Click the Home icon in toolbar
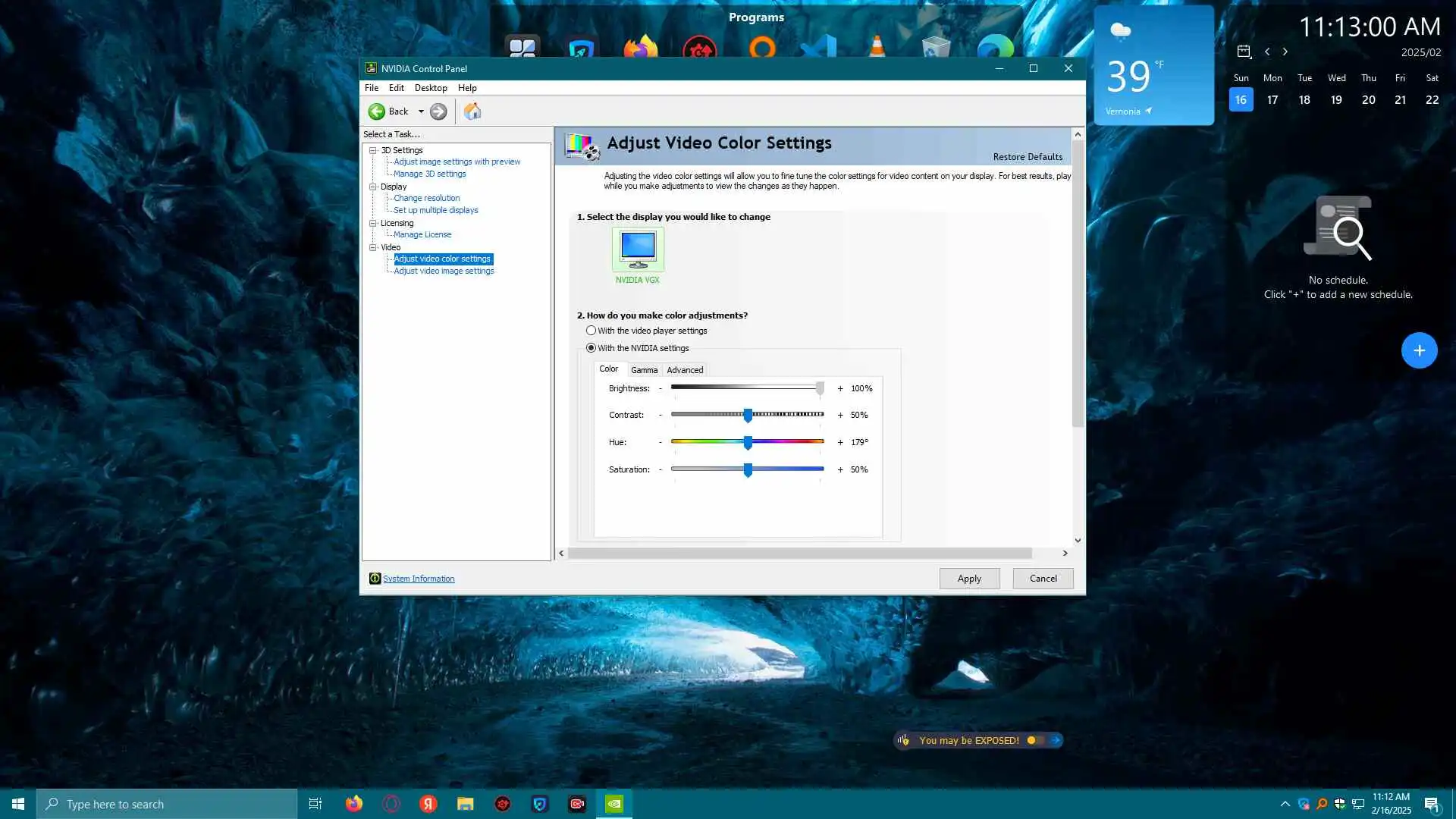Image resolution: width=1456 pixels, height=819 pixels. point(472,111)
